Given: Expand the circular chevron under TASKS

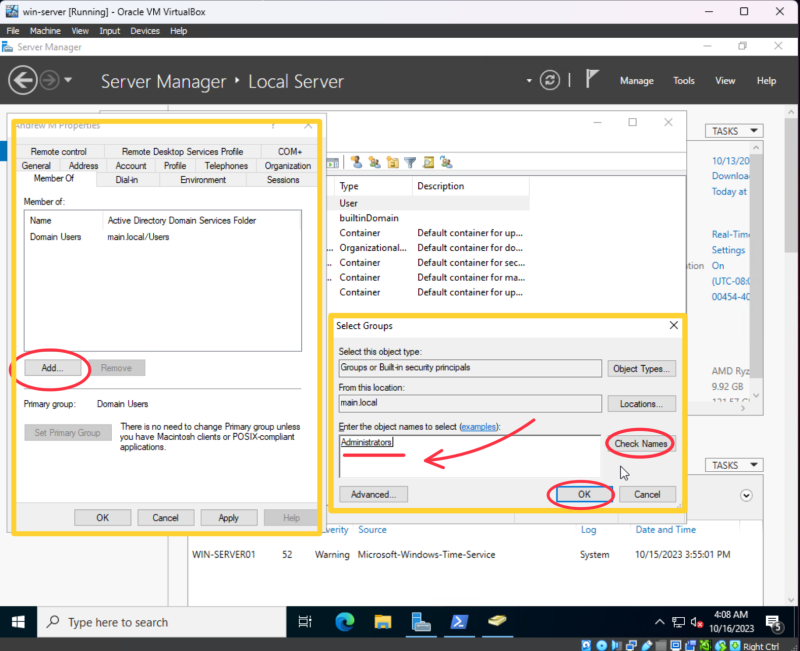Looking at the screenshot, I should (x=745, y=495).
